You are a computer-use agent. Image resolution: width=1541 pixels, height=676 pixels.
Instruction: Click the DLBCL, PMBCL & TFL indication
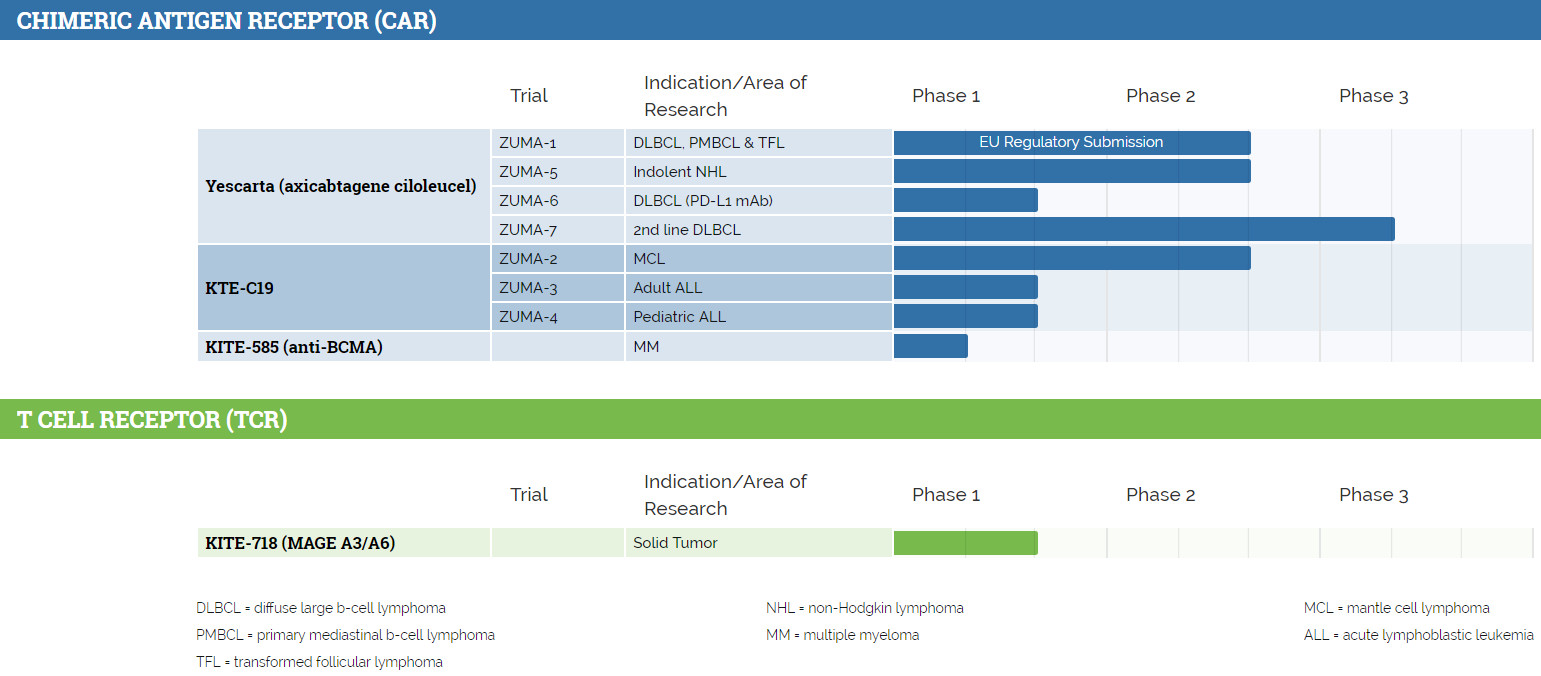click(759, 143)
